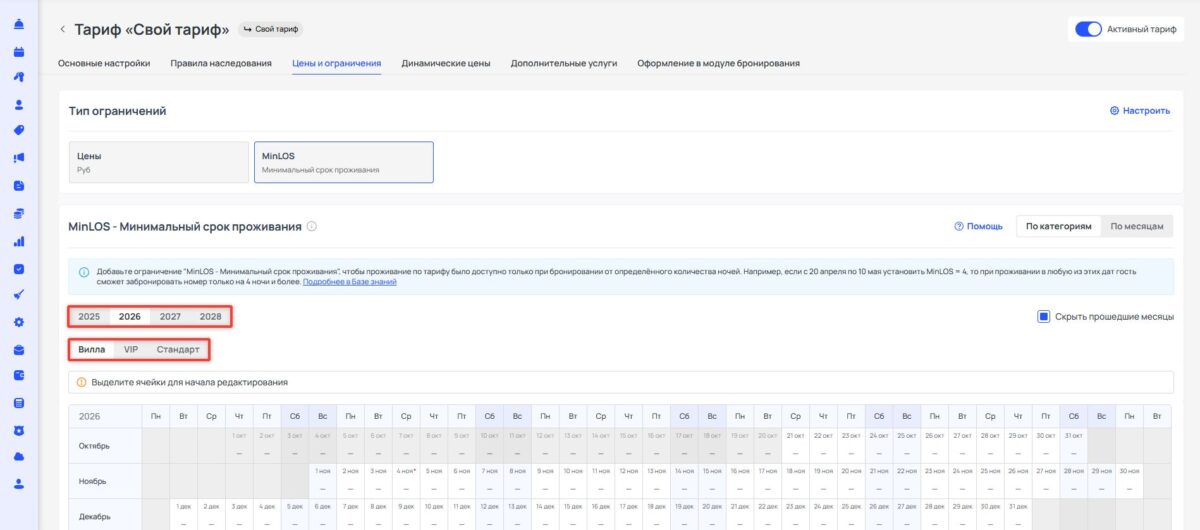The image size is (1200, 530).
Task: Select the '1 ноя' calendar cell
Action: [322, 481]
